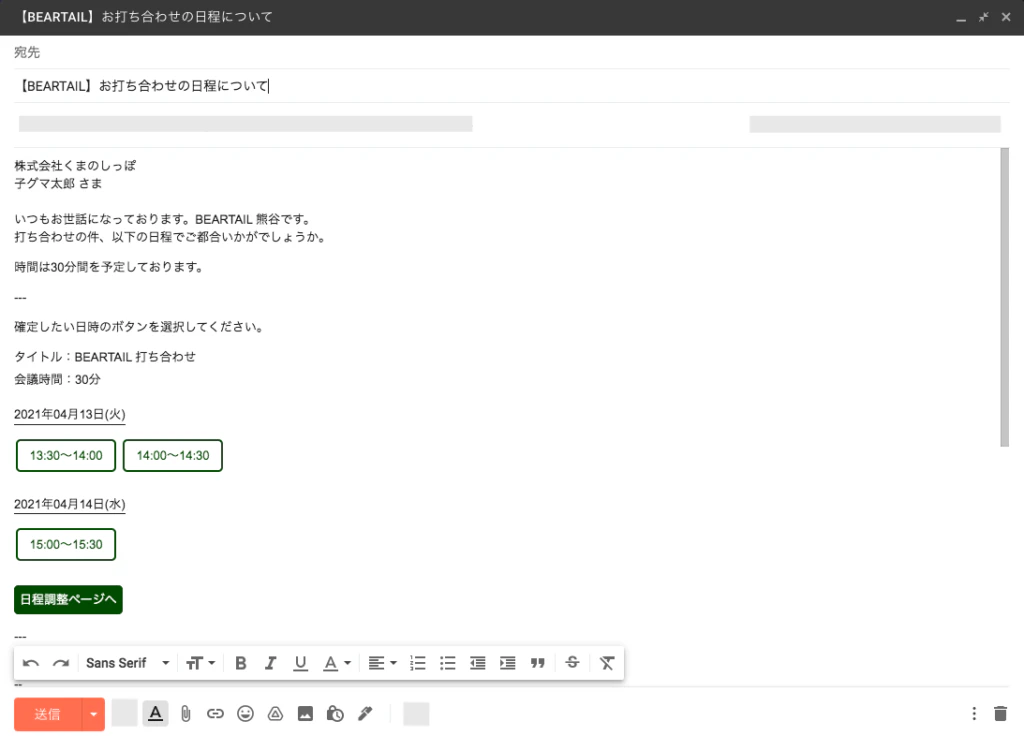
Task: Insert a signature with the pen icon
Action: coord(365,714)
